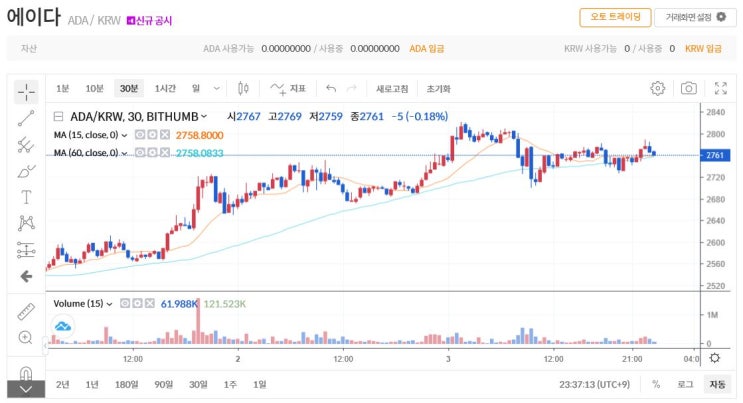
Task: Hide the MA 15 indicator with eye icon
Action: 140,135
